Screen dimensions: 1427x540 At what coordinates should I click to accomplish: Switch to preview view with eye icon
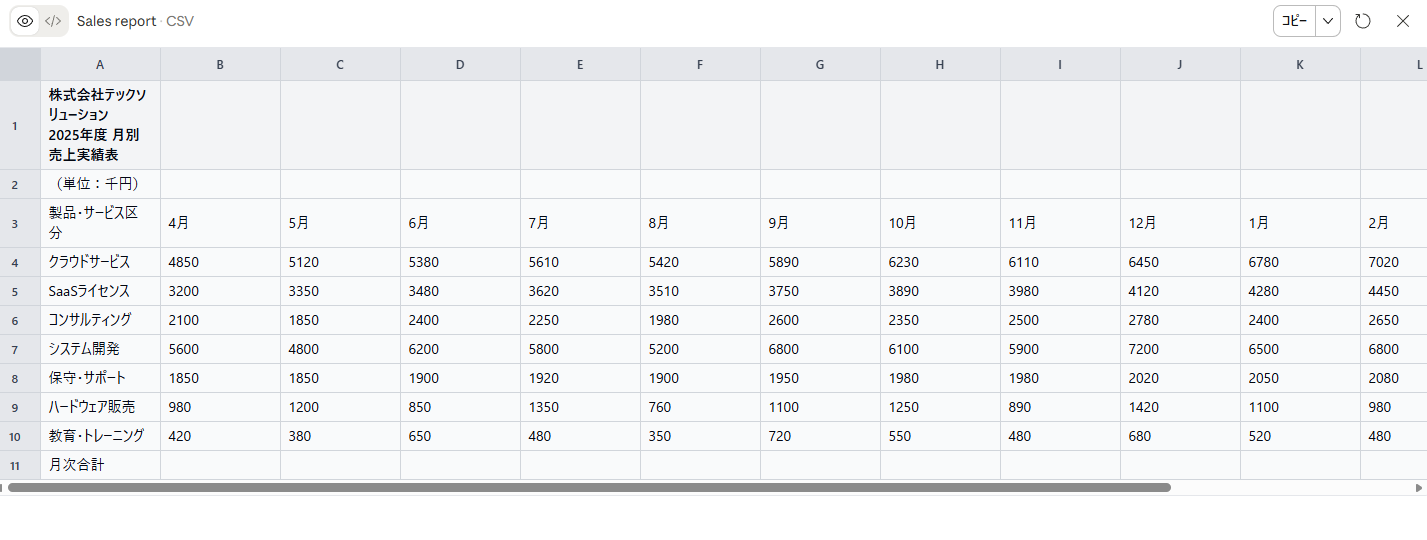[25, 21]
